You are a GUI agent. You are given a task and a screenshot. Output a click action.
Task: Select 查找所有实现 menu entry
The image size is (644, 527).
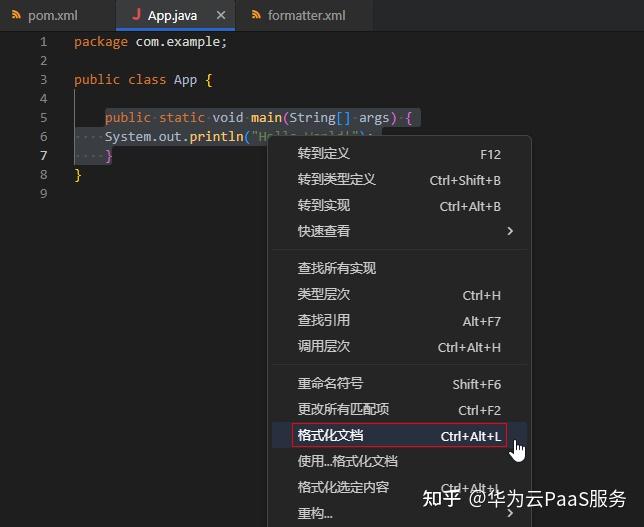coord(399,269)
